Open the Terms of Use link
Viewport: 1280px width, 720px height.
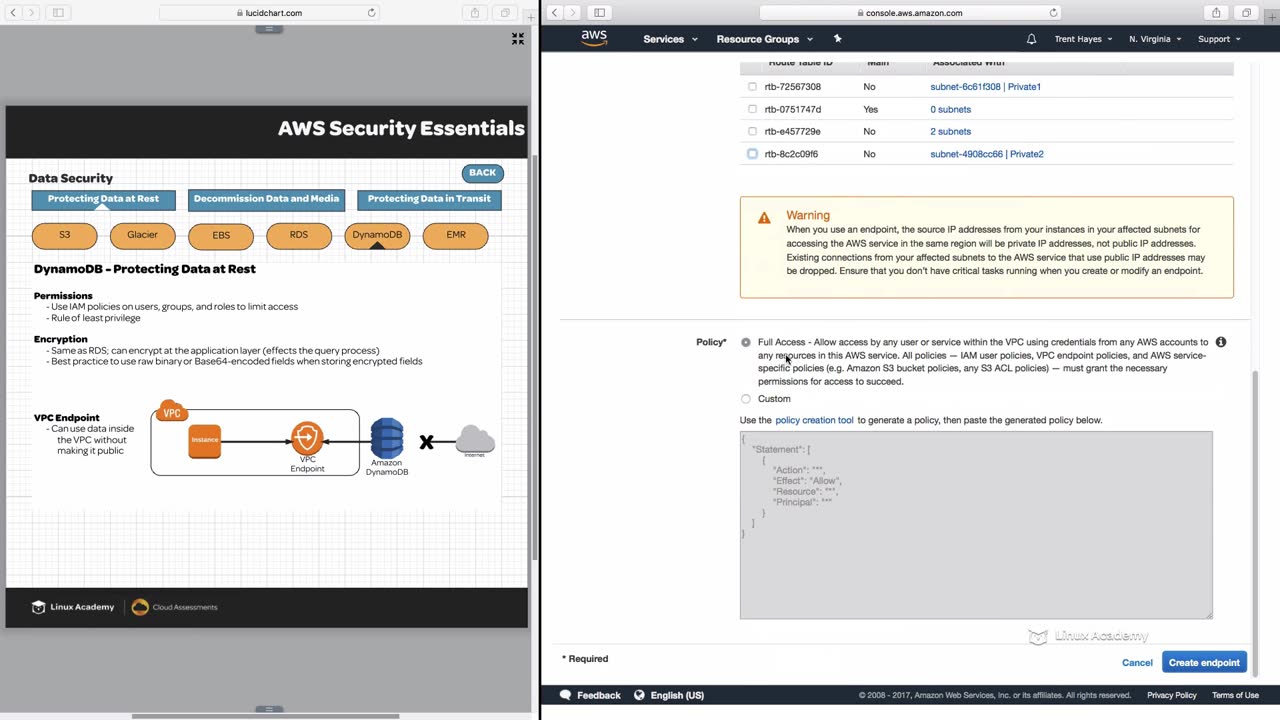coord(1235,695)
